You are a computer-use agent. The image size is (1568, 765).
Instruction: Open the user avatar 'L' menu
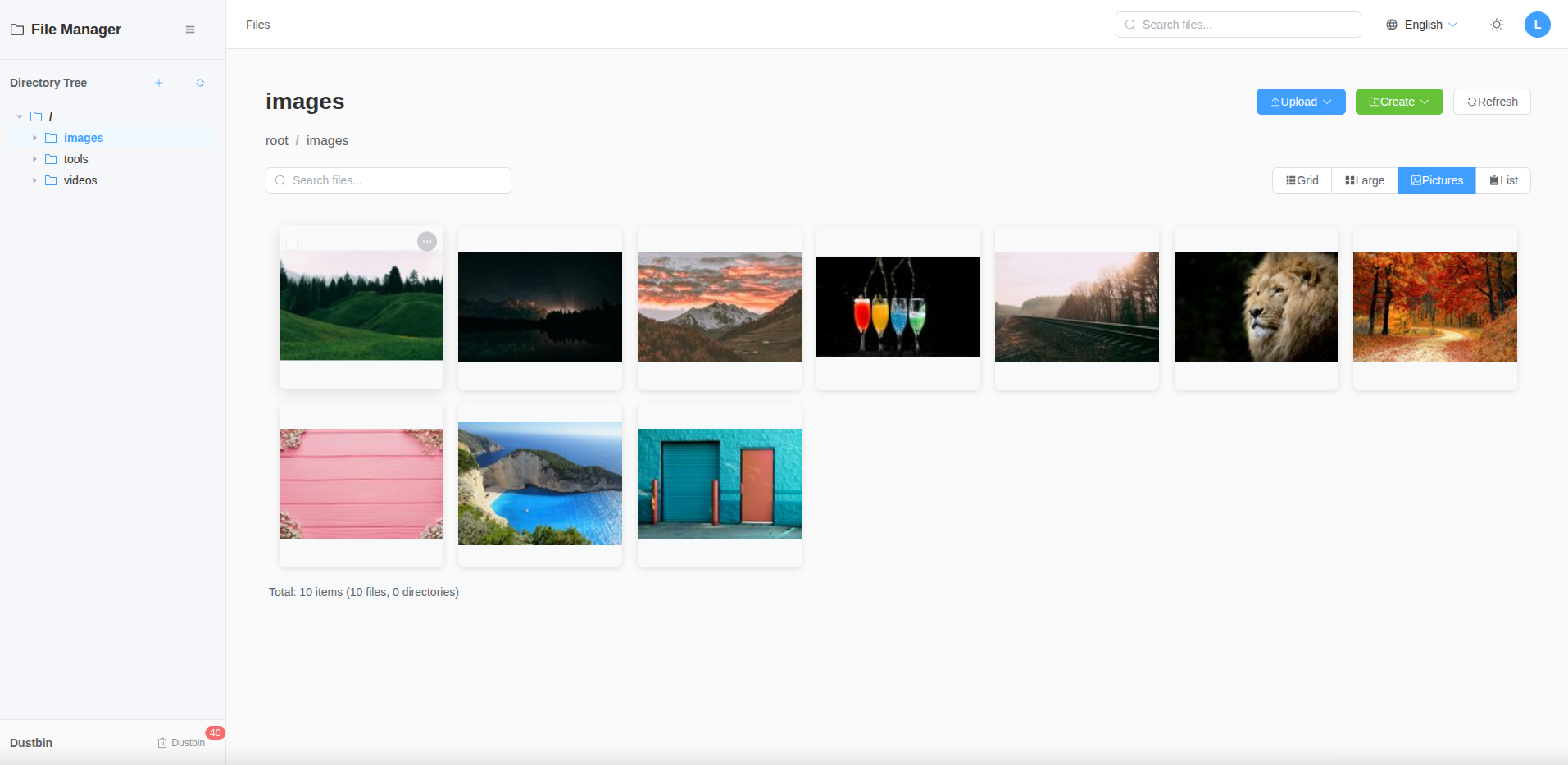1537,25
